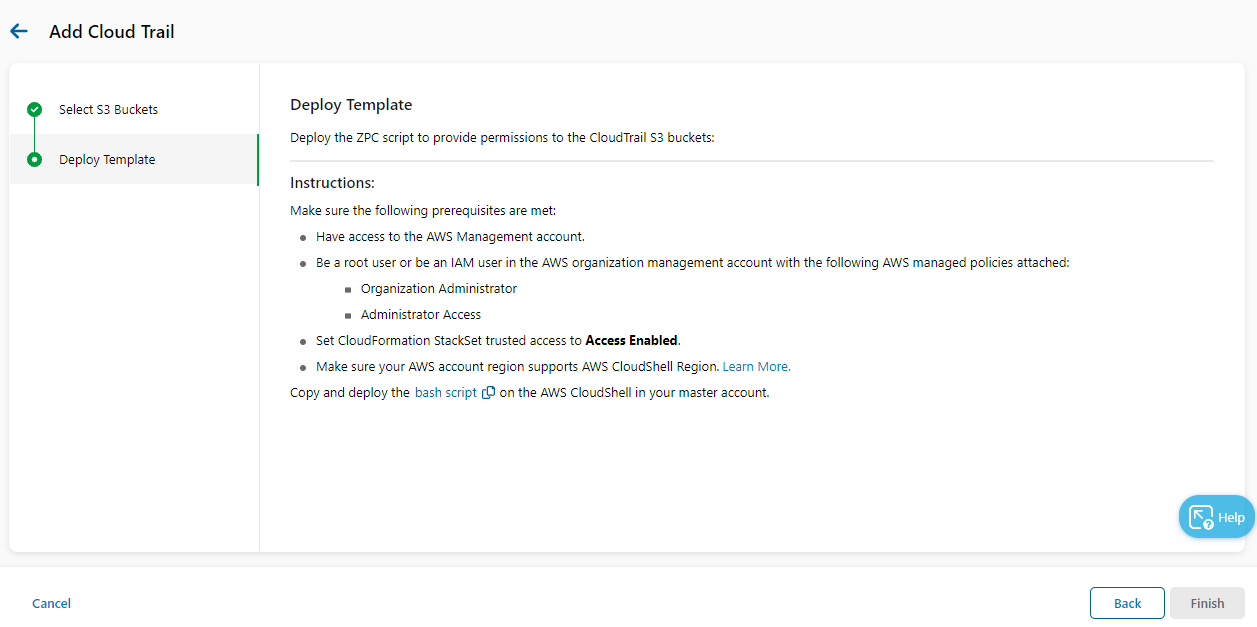The image size is (1257, 627).
Task: Select the Deploy Template step label
Action: tap(107, 160)
